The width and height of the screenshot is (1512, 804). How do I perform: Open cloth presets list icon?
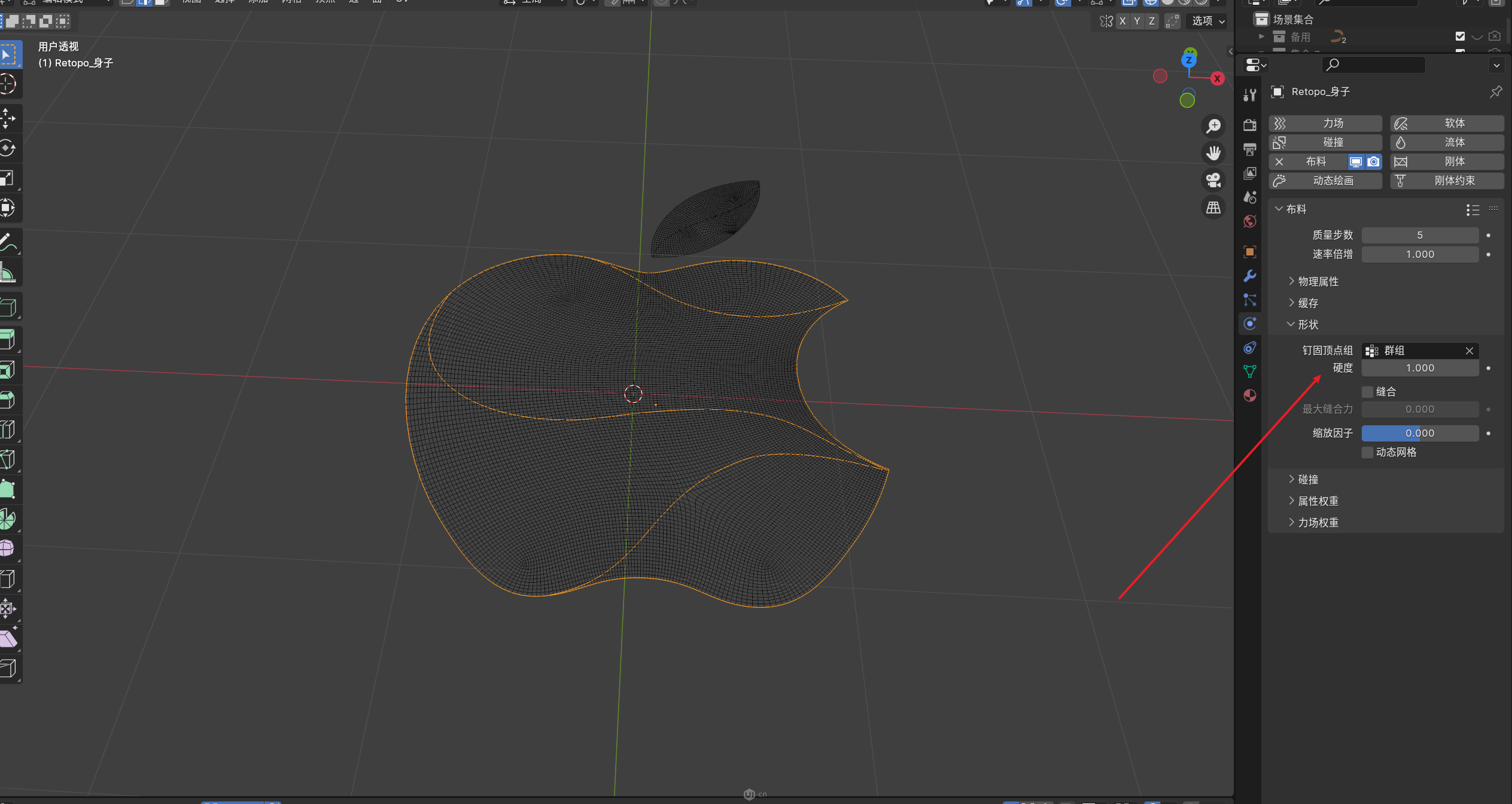pos(1473,209)
